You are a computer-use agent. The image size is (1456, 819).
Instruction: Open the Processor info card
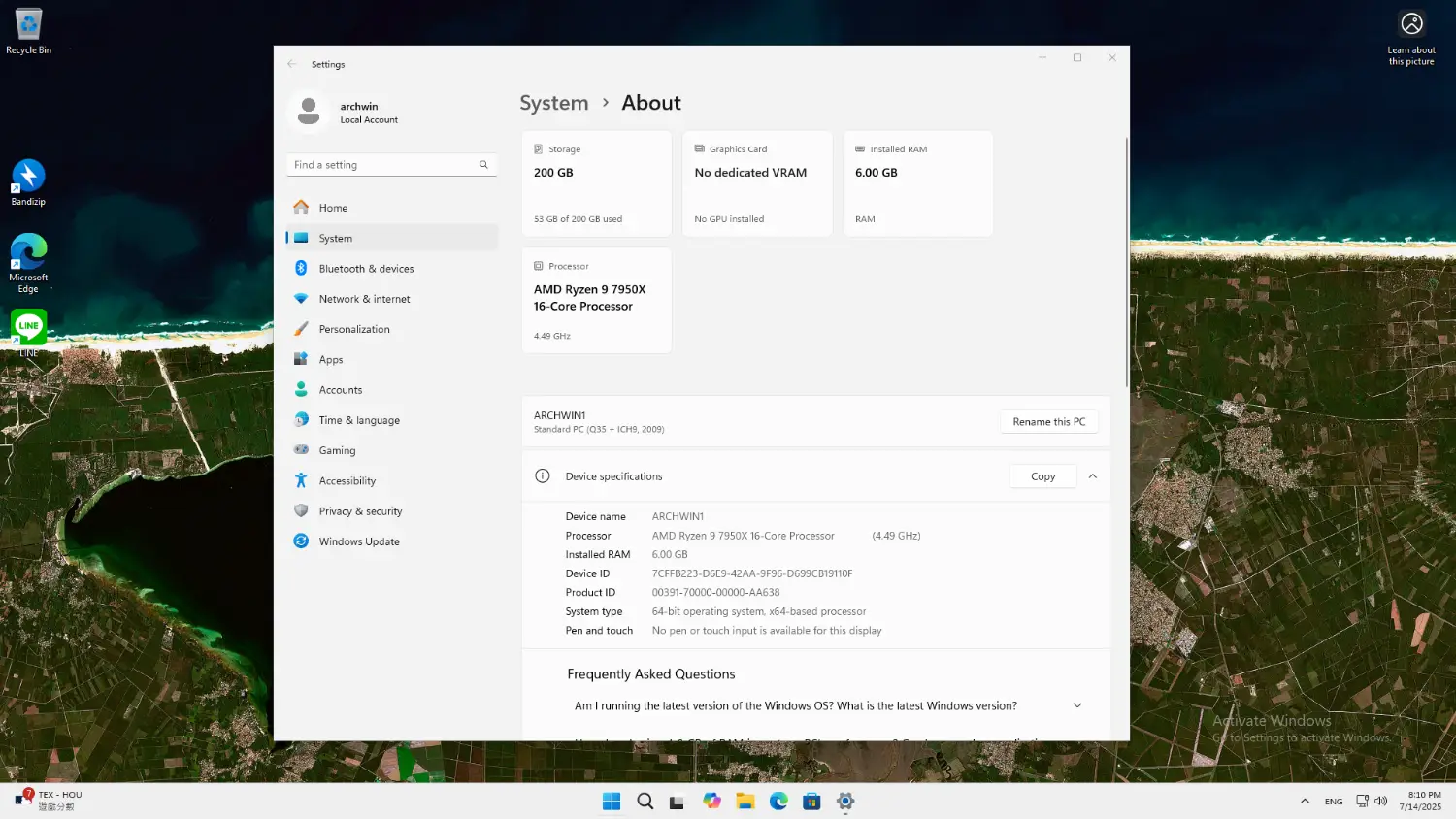pos(596,300)
